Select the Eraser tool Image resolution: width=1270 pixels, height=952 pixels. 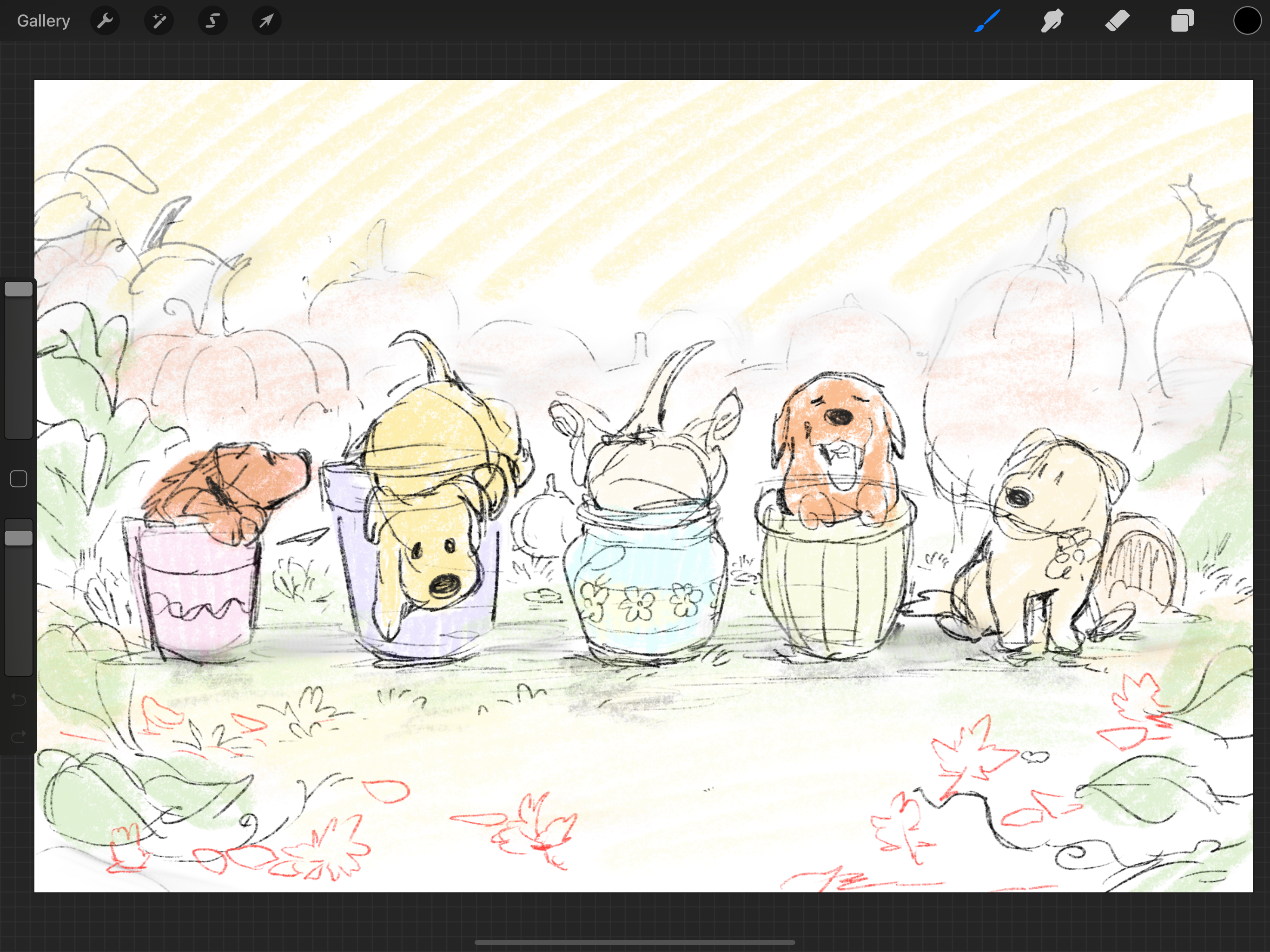pyautogui.click(x=1117, y=21)
